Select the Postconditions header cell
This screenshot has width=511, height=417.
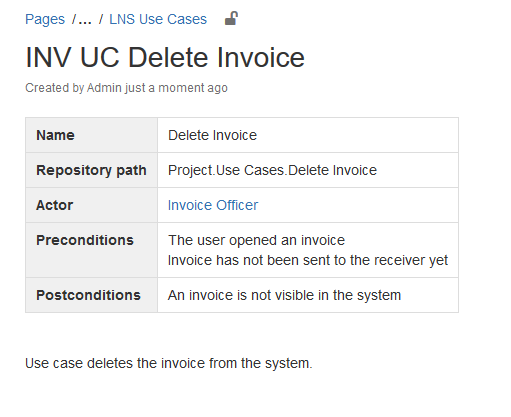91,295
